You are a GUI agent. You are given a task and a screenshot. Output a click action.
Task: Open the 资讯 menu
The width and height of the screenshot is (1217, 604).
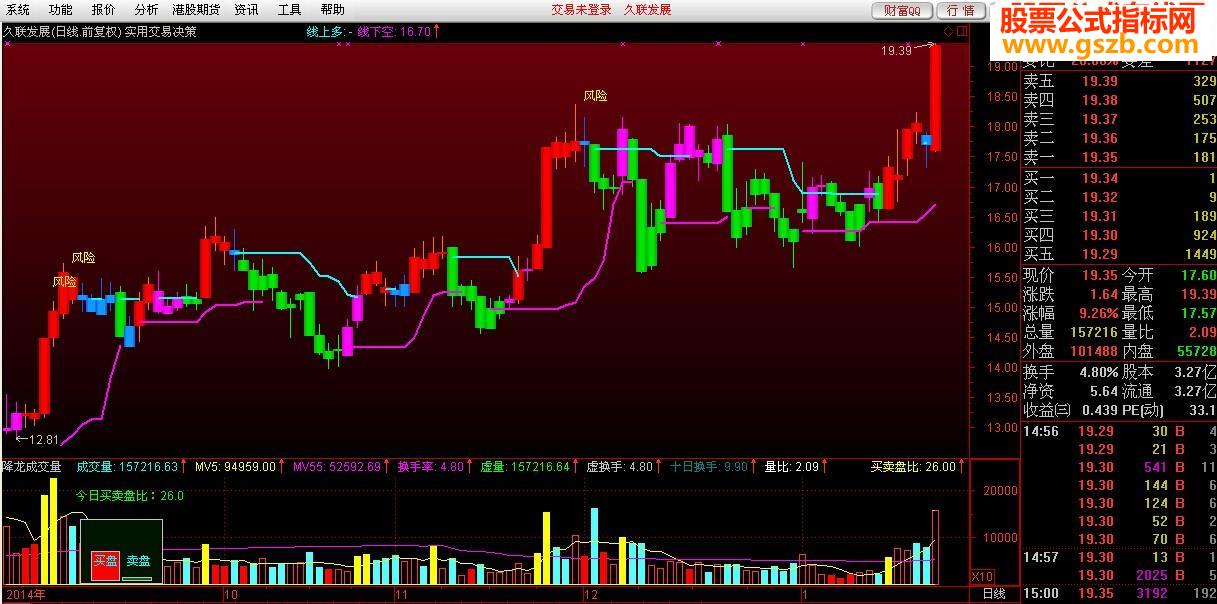pos(246,10)
